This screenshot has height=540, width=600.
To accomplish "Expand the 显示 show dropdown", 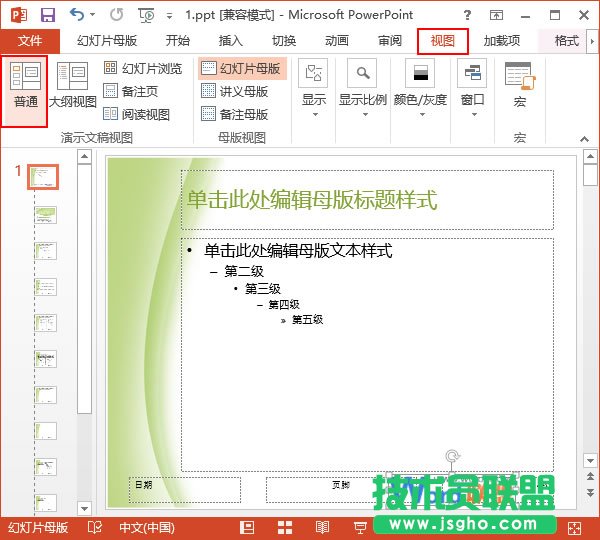I will [314, 89].
